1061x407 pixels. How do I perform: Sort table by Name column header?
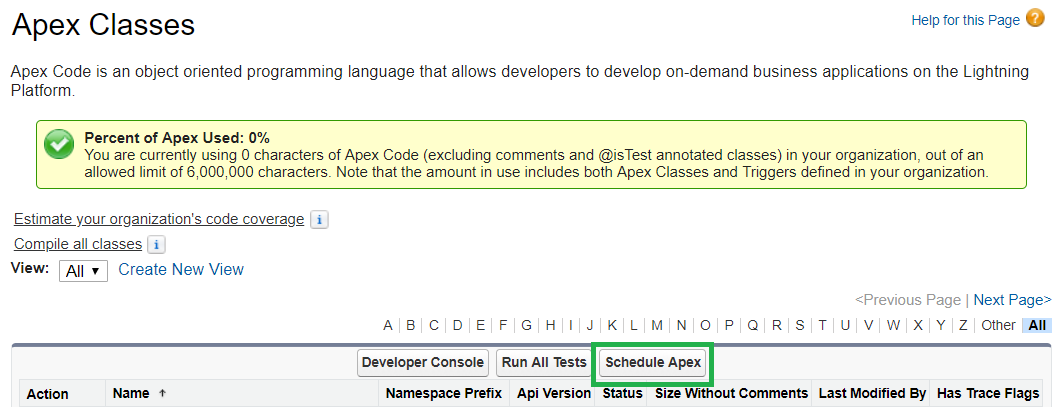tap(131, 393)
